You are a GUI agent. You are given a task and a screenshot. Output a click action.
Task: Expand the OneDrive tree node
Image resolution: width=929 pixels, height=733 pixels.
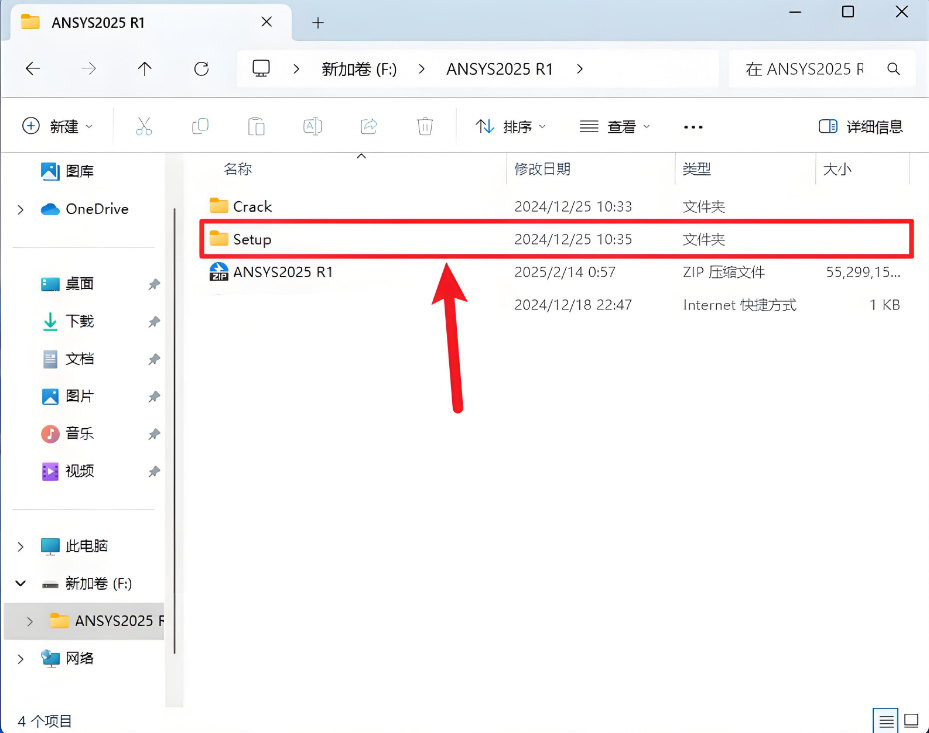click(x=21, y=209)
